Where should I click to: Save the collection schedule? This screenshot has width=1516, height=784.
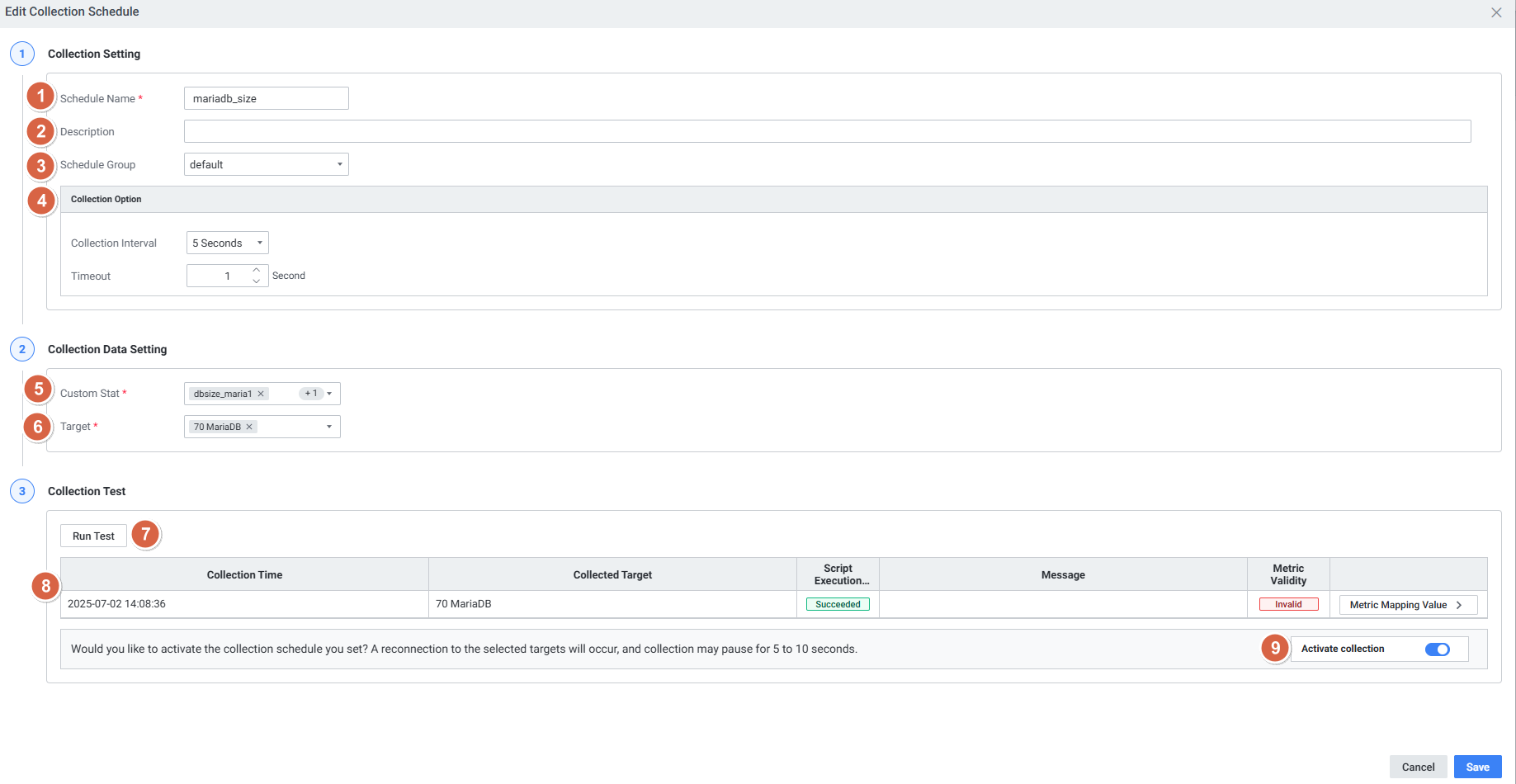tap(1477, 767)
